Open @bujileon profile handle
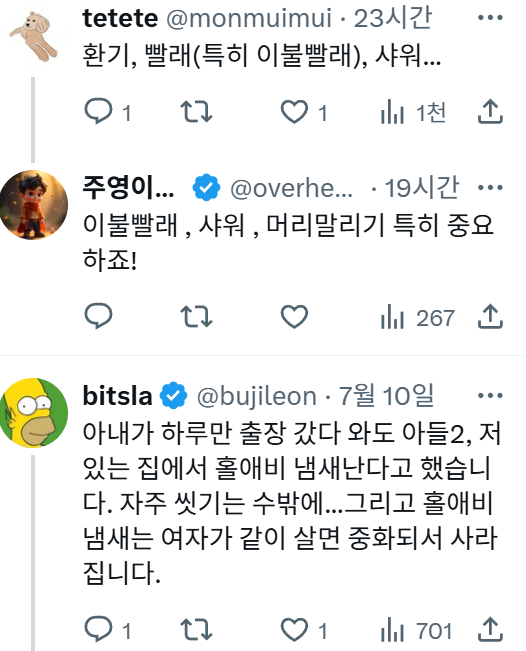Screen dimensions: 526x651 point(257,396)
